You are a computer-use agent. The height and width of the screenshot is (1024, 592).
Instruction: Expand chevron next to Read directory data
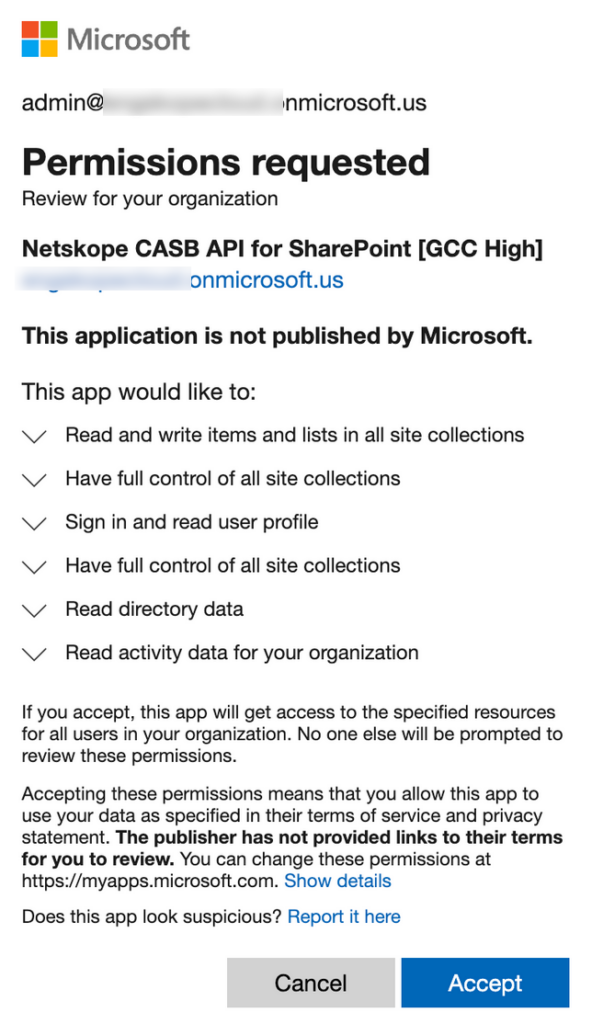click(x=34, y=611)
